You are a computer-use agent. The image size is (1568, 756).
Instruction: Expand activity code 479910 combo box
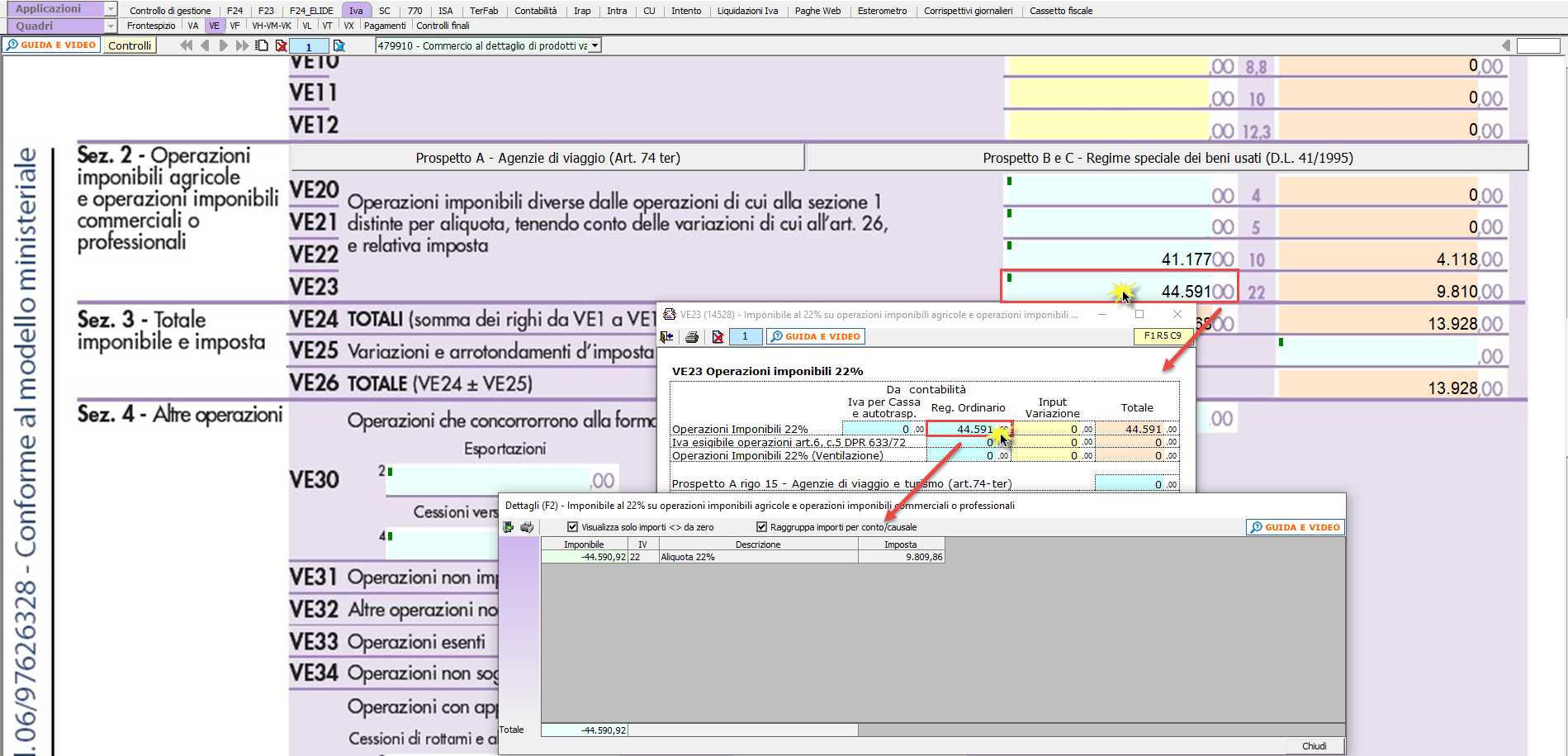(x=595, y=45)
